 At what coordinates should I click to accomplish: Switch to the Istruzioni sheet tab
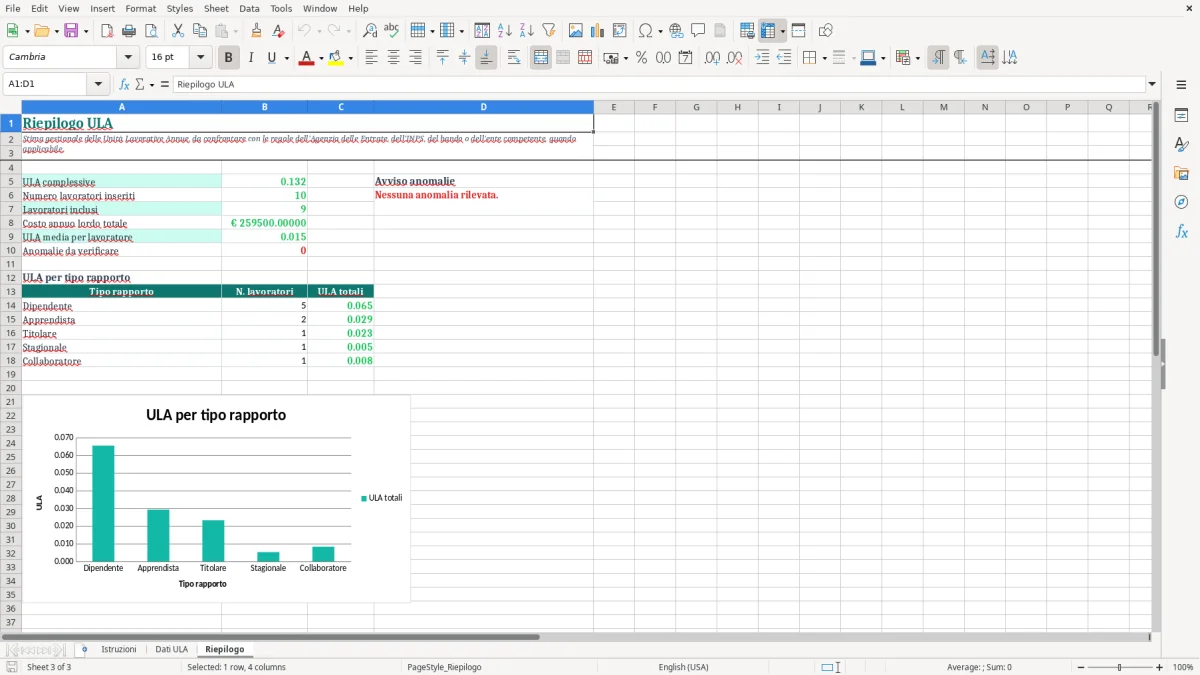click(x=119, y=649)
